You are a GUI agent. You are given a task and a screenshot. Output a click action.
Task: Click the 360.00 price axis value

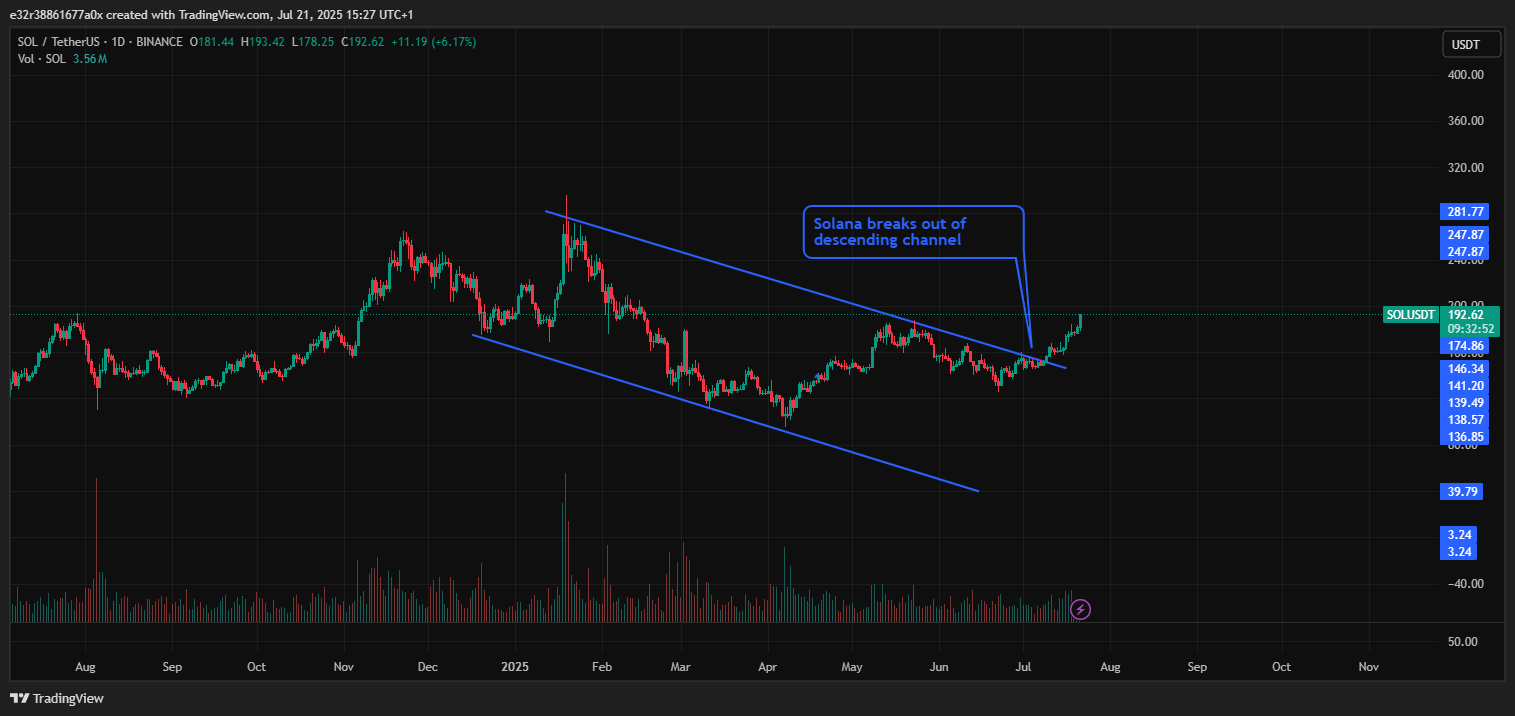click(1465, 121)
